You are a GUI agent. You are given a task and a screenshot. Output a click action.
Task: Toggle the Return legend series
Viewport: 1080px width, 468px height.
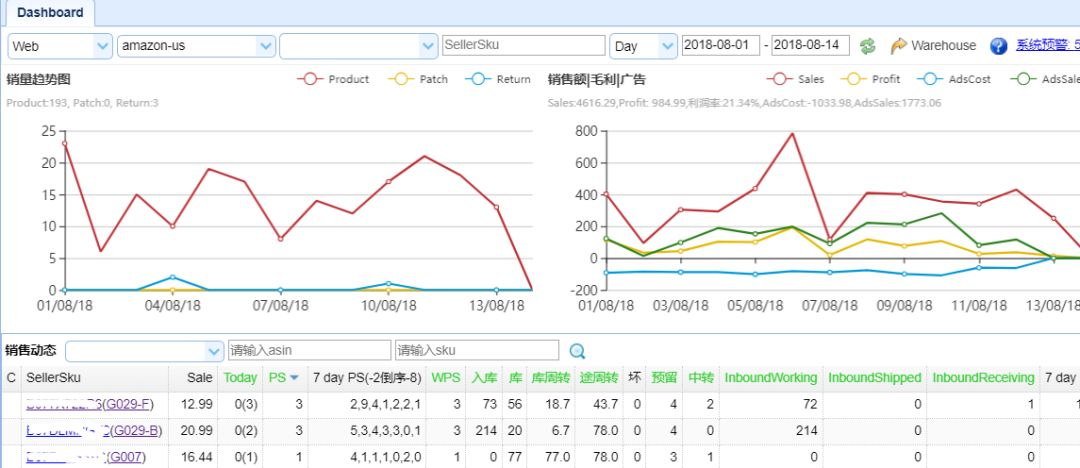pyautogui.click(x=498, y=79)
